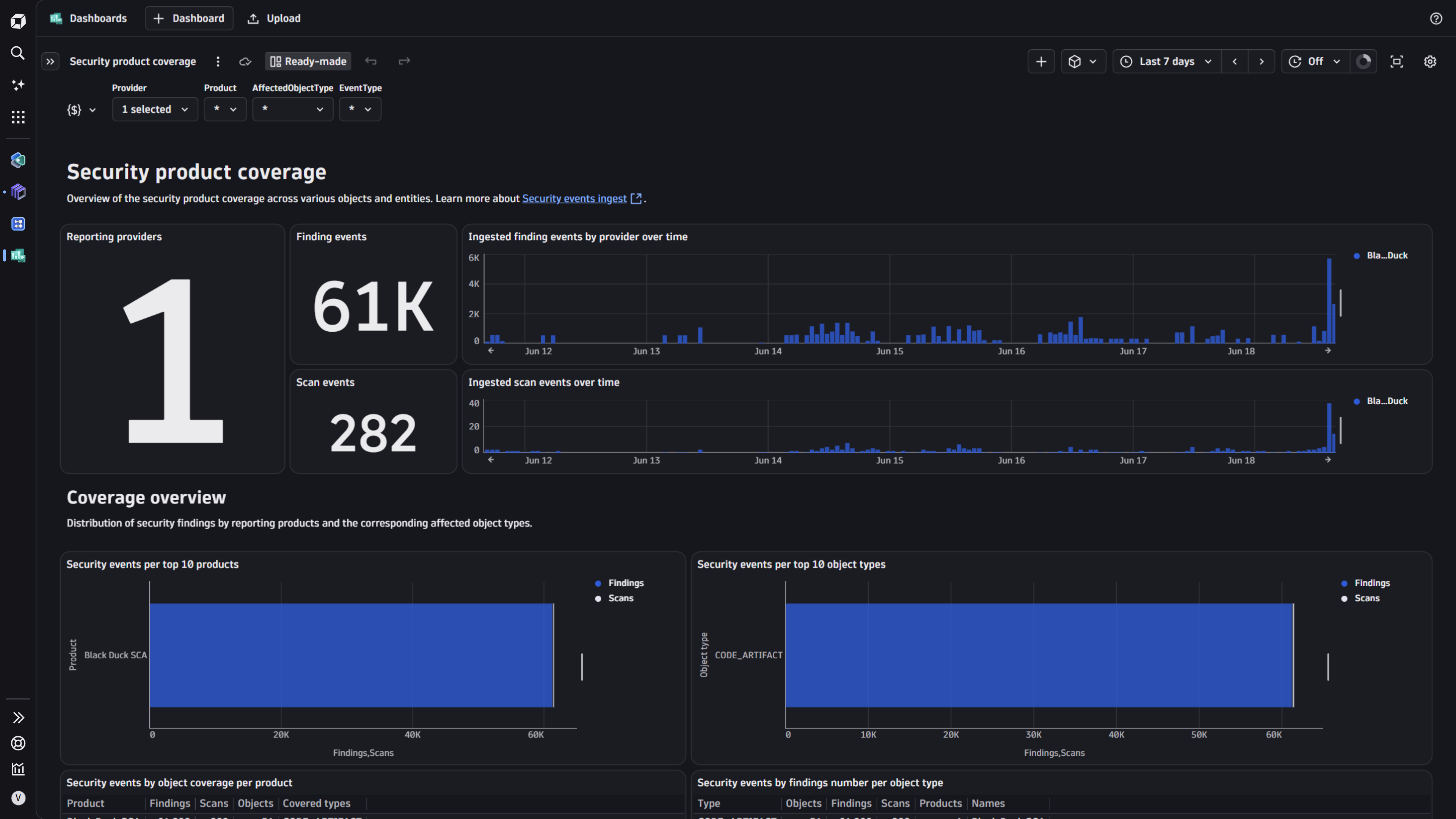Viewport: 1456px width, 819px height.
Task: Click the Jun 18 spike bar in findings chart
Action: point(1329,300)
